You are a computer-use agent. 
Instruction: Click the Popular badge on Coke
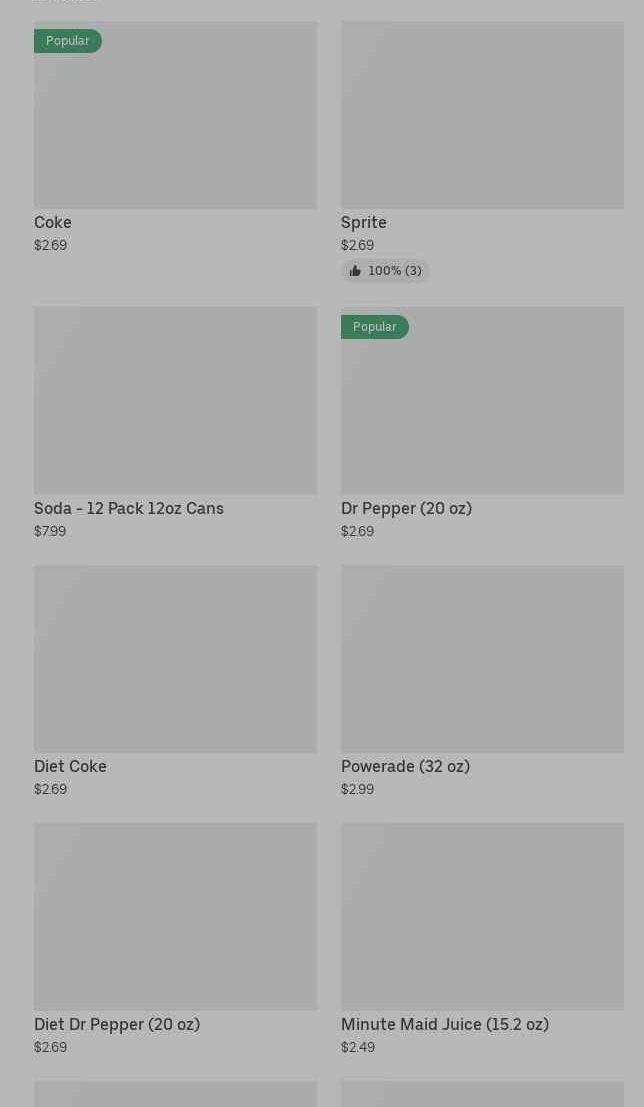[68, 41]
